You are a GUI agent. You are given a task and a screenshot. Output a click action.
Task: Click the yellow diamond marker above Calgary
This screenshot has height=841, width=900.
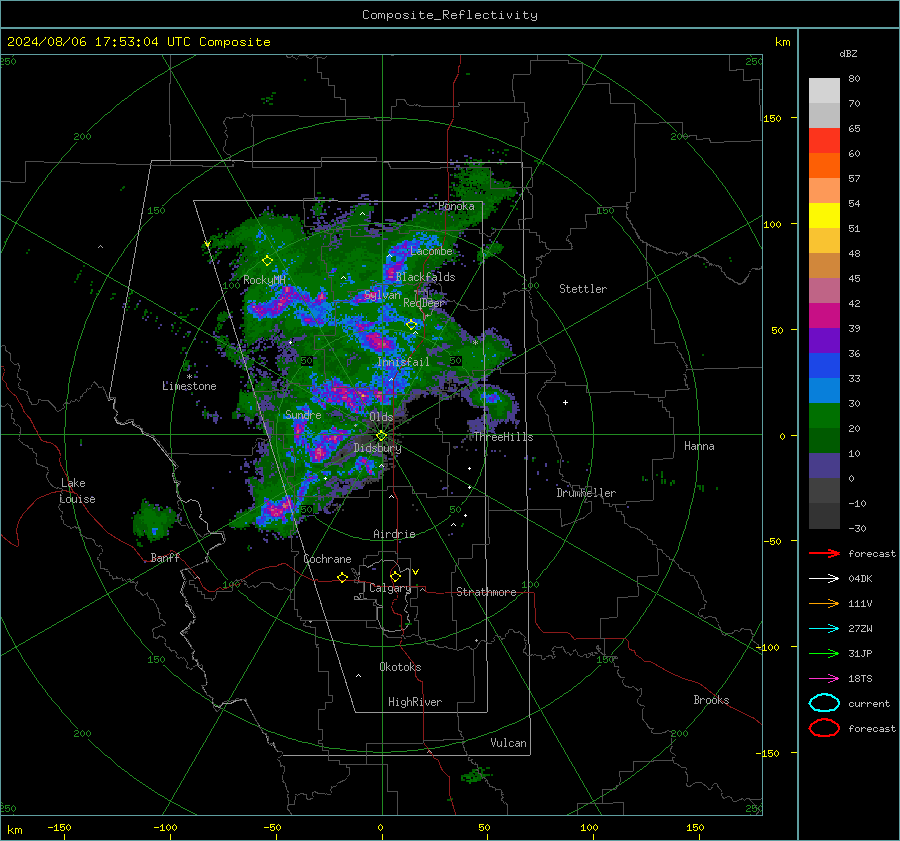coord(395,576)
